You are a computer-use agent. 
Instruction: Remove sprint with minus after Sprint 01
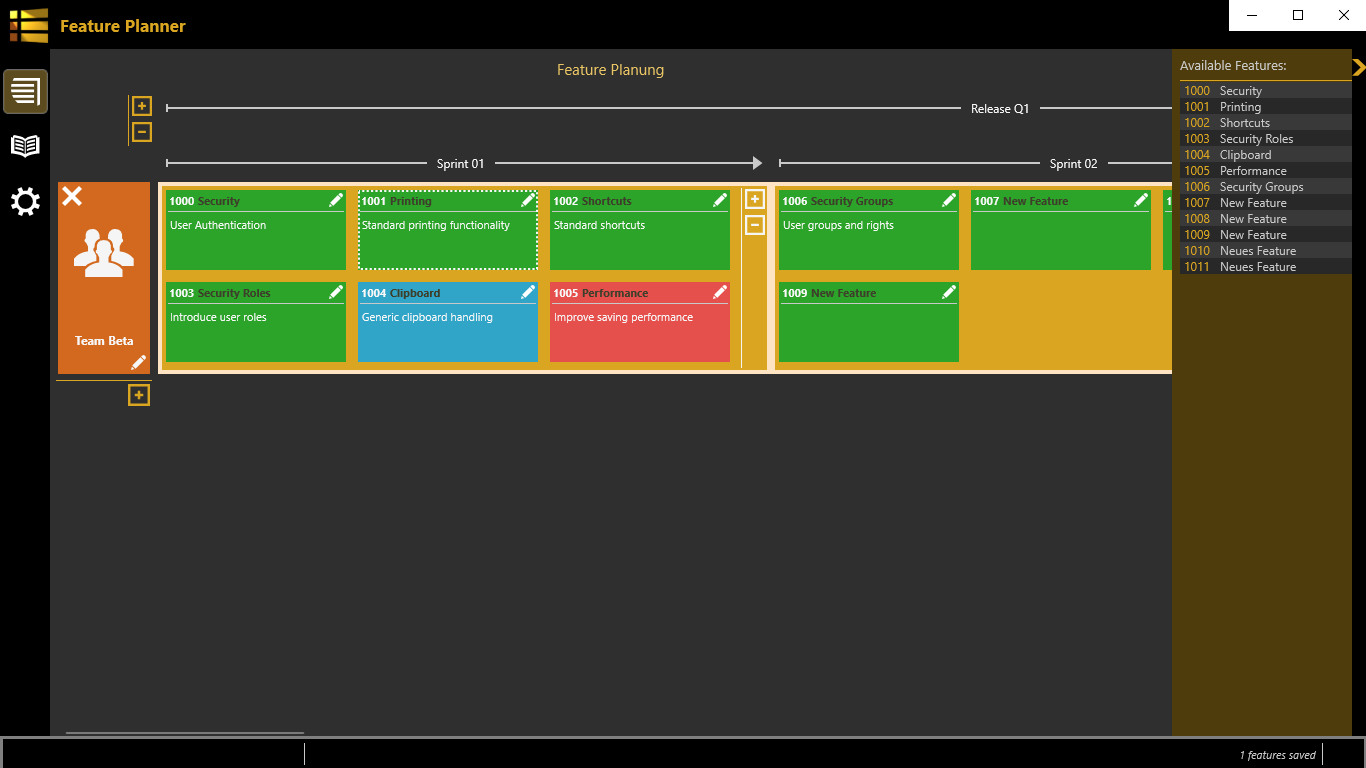pos(755,225)
